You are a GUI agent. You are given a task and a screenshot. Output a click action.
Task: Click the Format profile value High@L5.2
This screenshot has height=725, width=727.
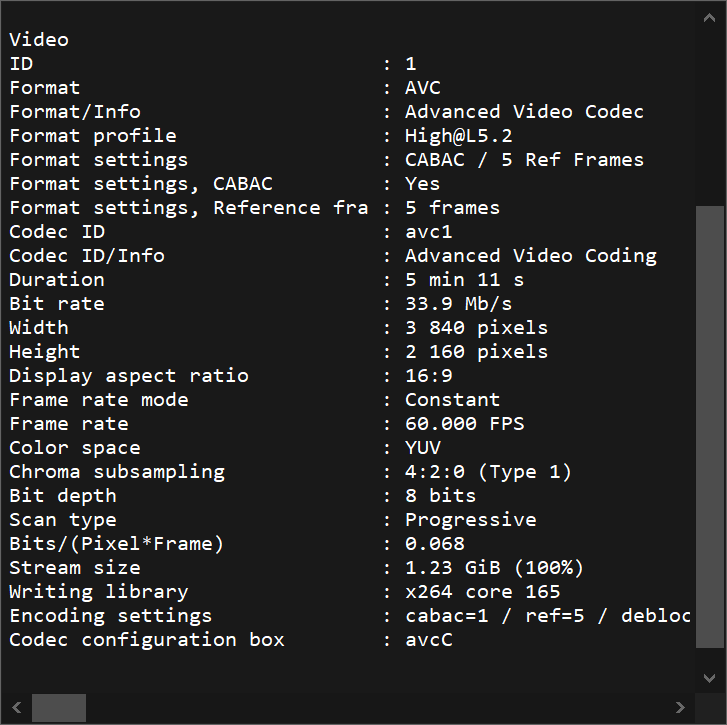pos(458,136)
